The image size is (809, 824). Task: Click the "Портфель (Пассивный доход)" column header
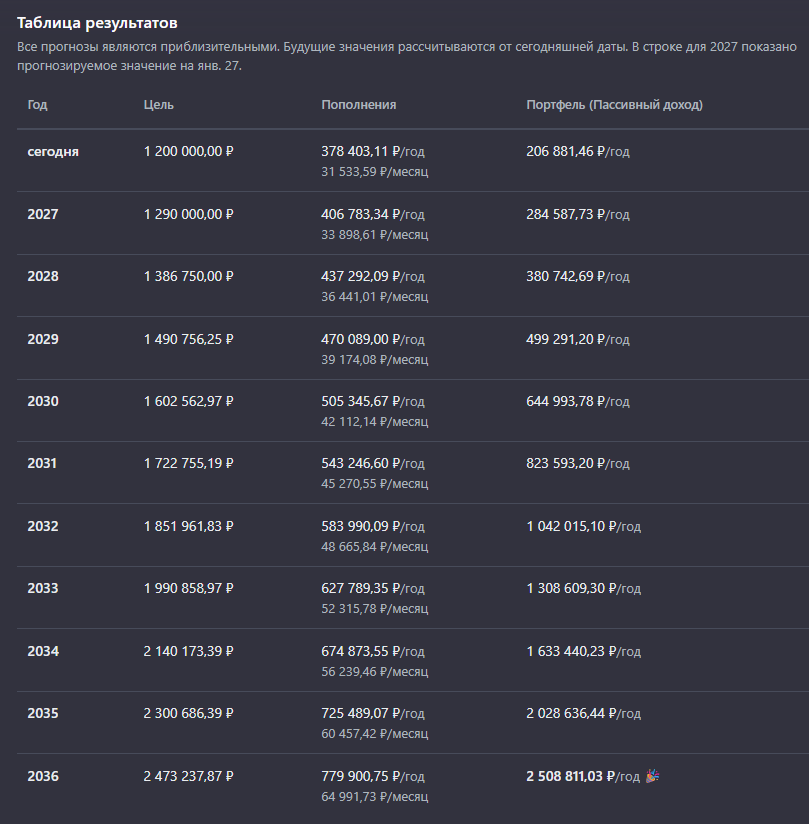pyautogui.click(x=614, y=105)
